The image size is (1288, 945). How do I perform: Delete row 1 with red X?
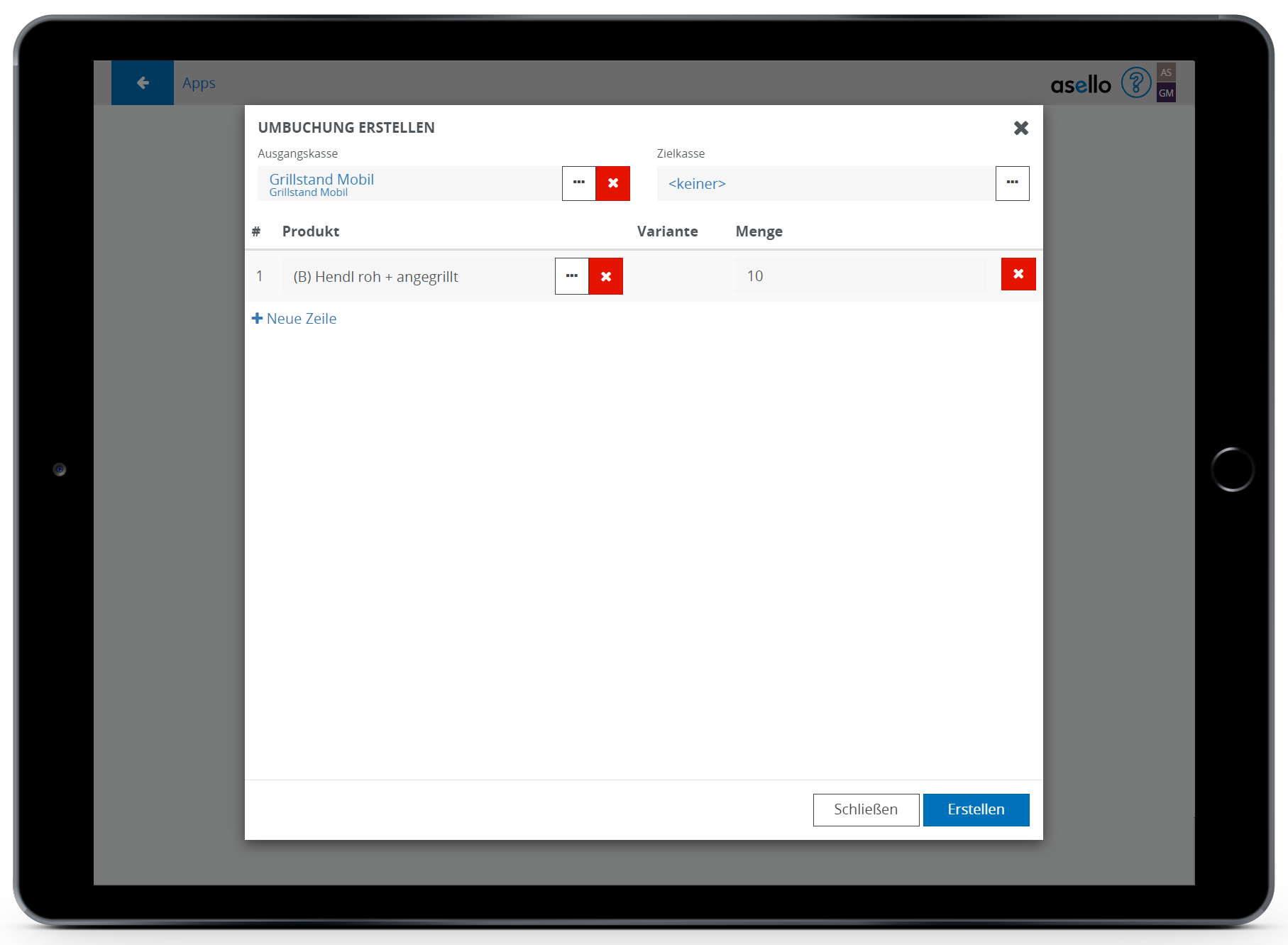click(1018, 275)
